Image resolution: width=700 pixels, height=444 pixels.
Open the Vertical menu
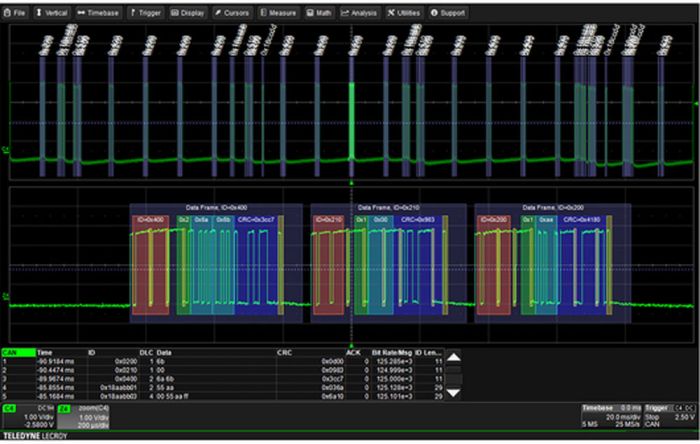tap(52, 13)
